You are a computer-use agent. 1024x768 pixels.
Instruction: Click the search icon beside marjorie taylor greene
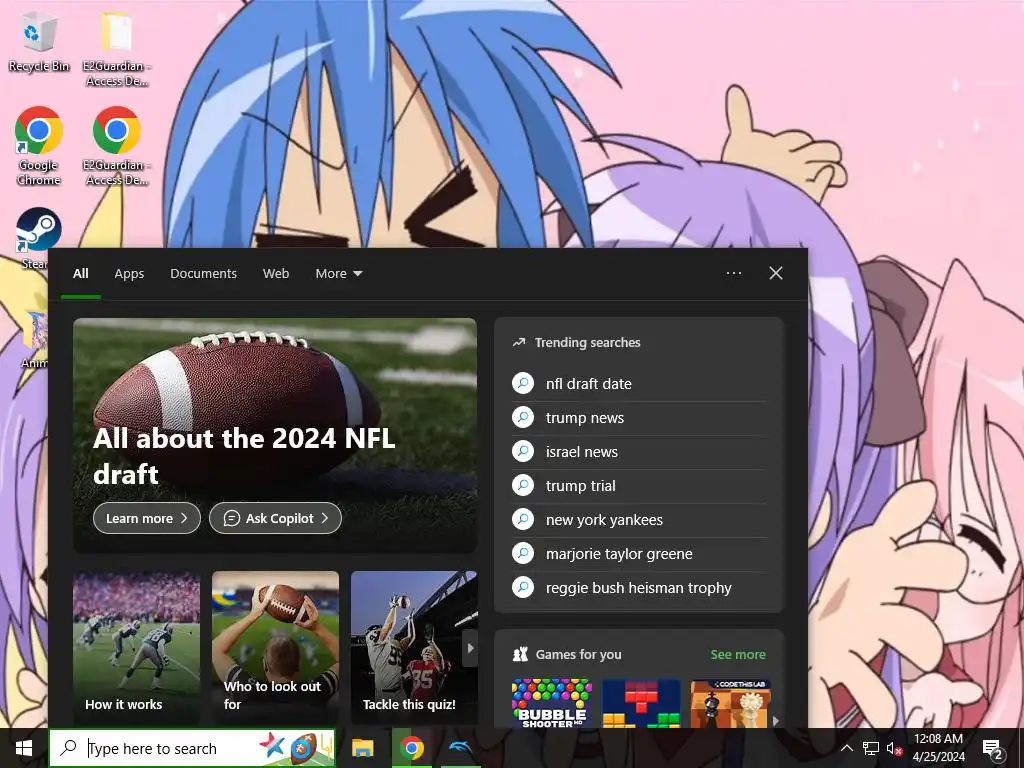(x=522, y=553)
